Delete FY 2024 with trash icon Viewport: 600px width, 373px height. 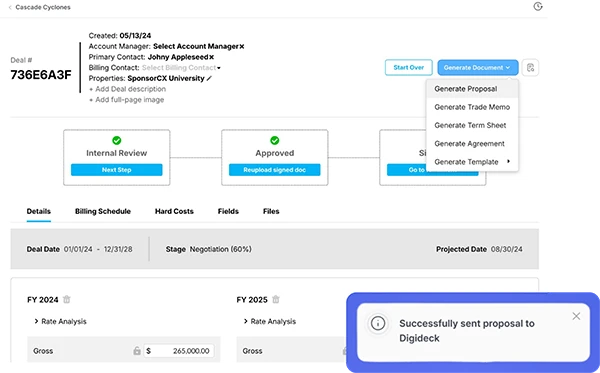click(67, 300)
